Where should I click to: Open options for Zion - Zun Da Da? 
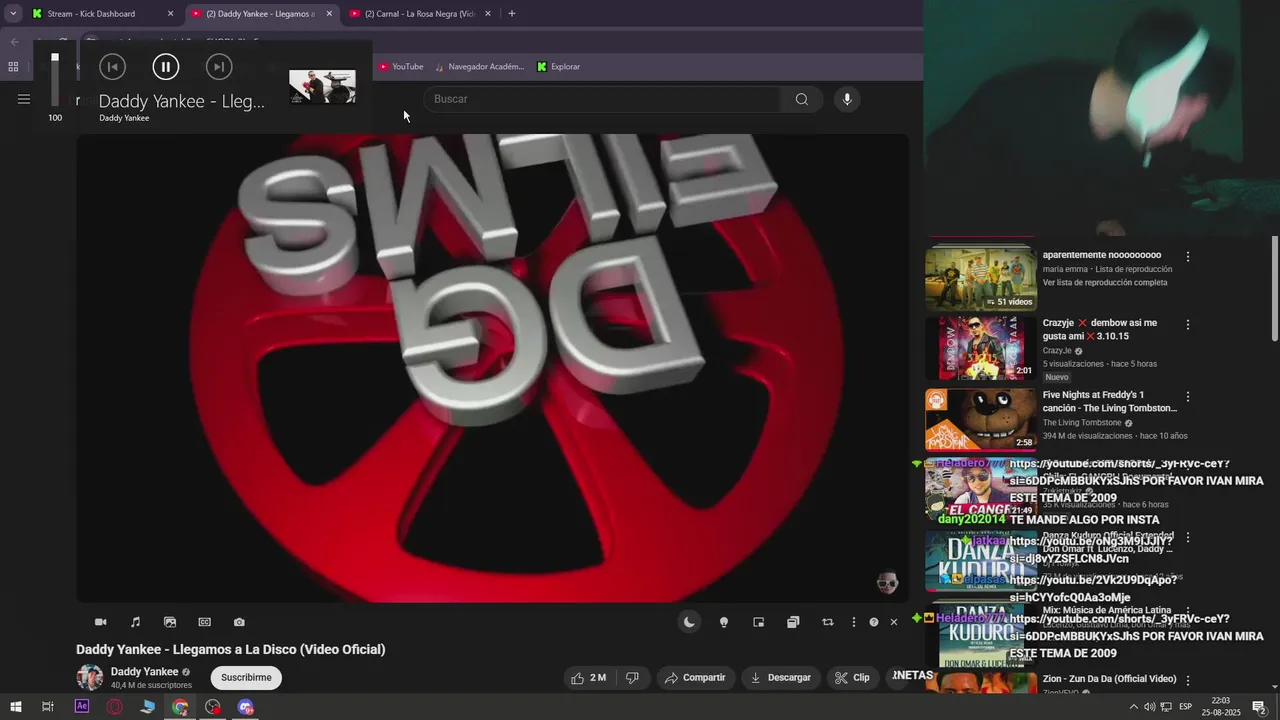[1188, 680]
